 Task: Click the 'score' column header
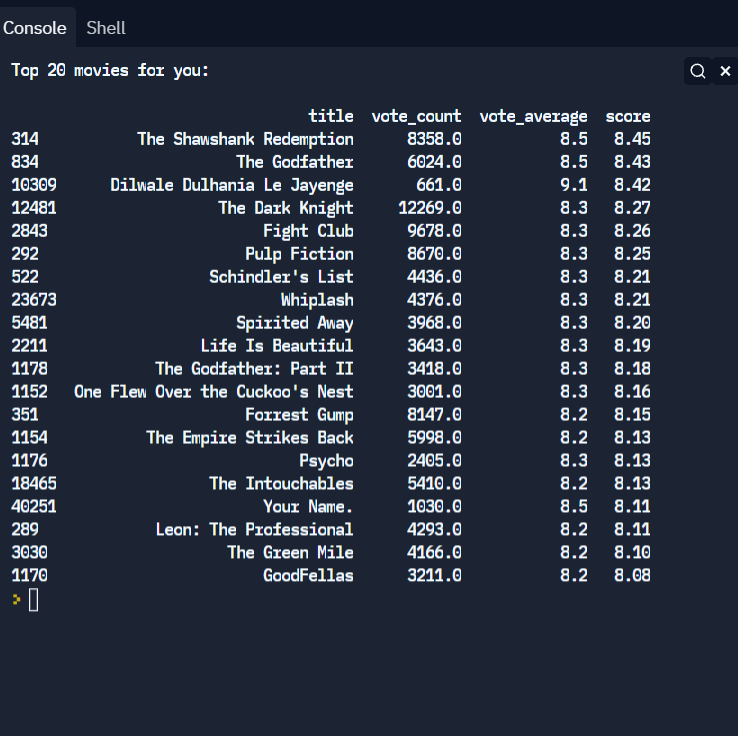pyautogui.click(x=628, y=116)
